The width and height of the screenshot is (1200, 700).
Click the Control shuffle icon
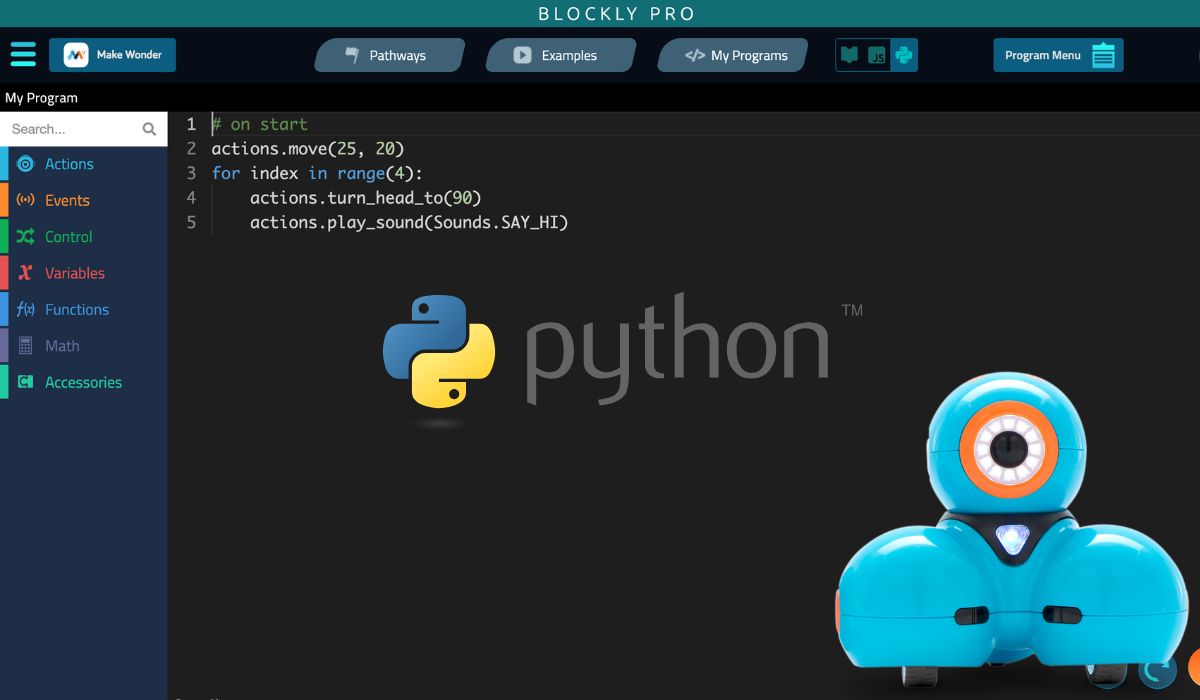25,237
